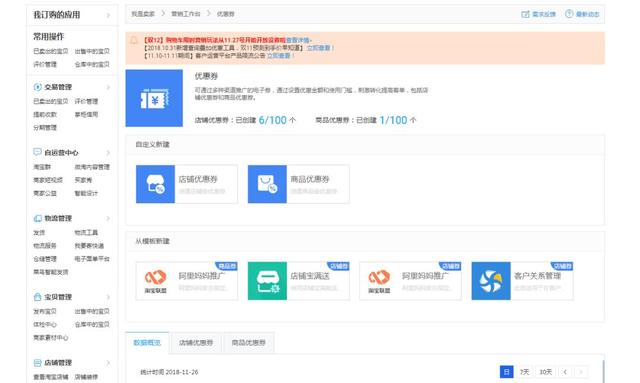The width and height of the screenshot is (640, 383).
Task: Open 店铺宝满送 template card
Action: pos(299,281)
